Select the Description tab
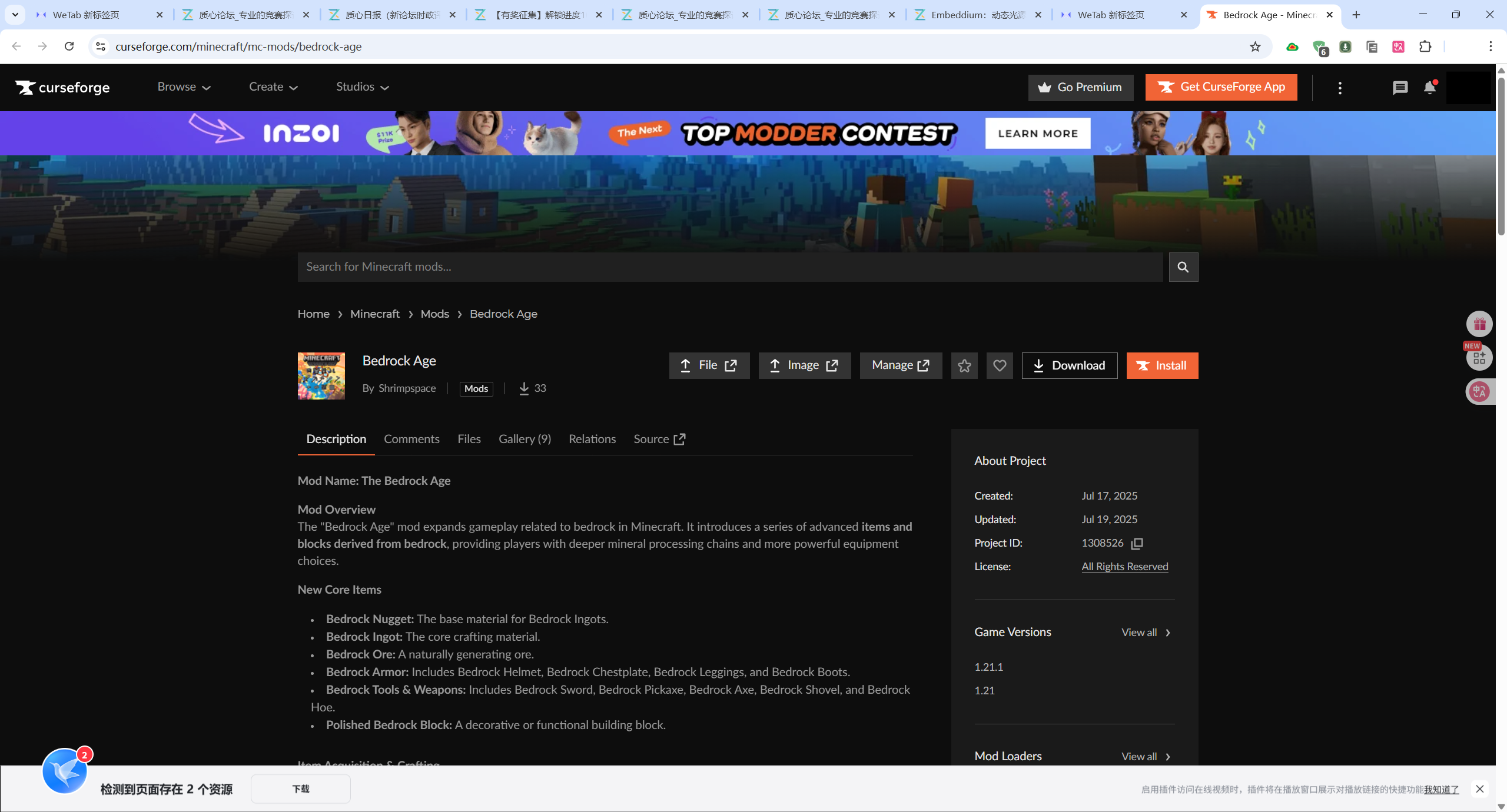 pyautogui.click(x=336, y=439)
